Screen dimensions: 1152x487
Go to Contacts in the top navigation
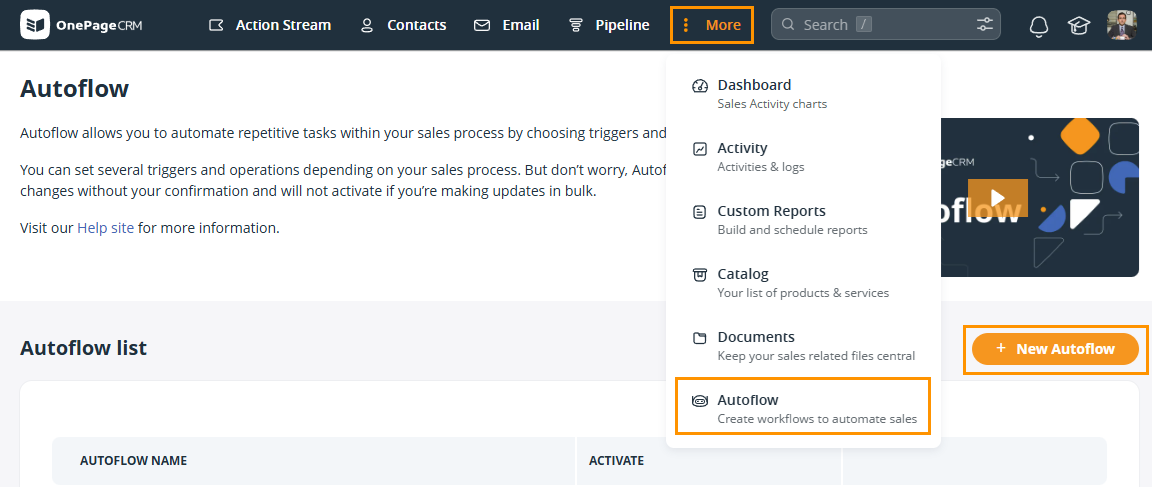[x=403, y=25]
